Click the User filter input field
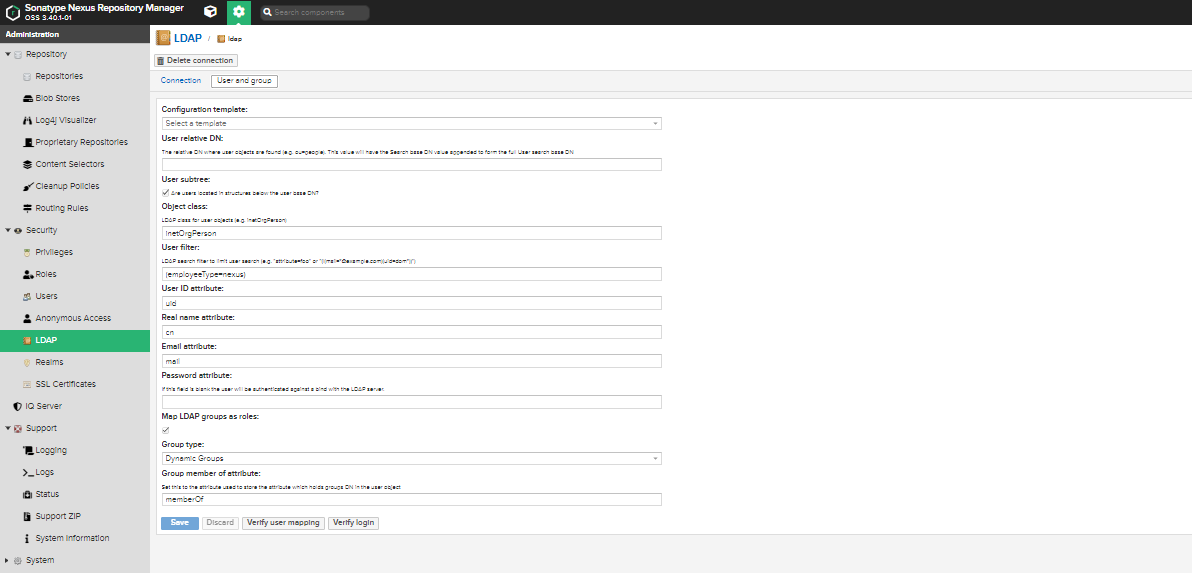 pyautogui.click(x=411, y=274)
